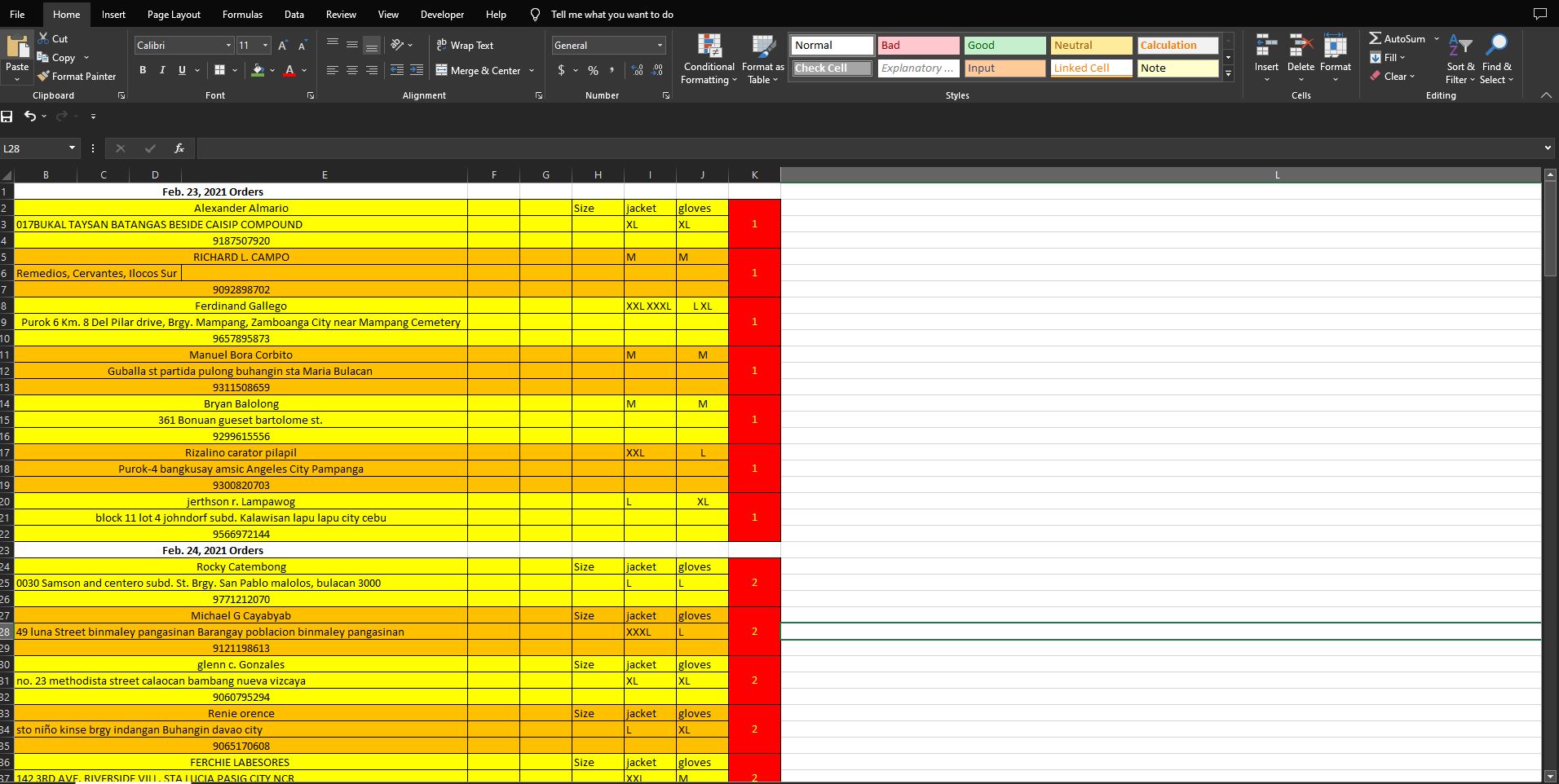Screen dimensions: 1559x784
Task: Apply Percent Style to the cell
Action: pyautogui.click(x=593, y=70)
